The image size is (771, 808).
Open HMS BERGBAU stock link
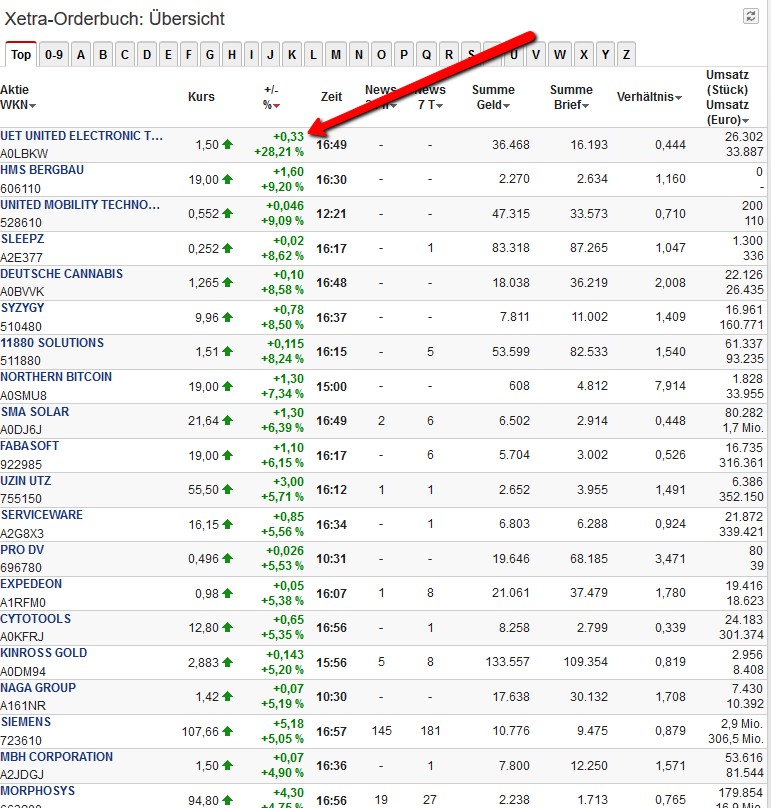tap(42, 170)
